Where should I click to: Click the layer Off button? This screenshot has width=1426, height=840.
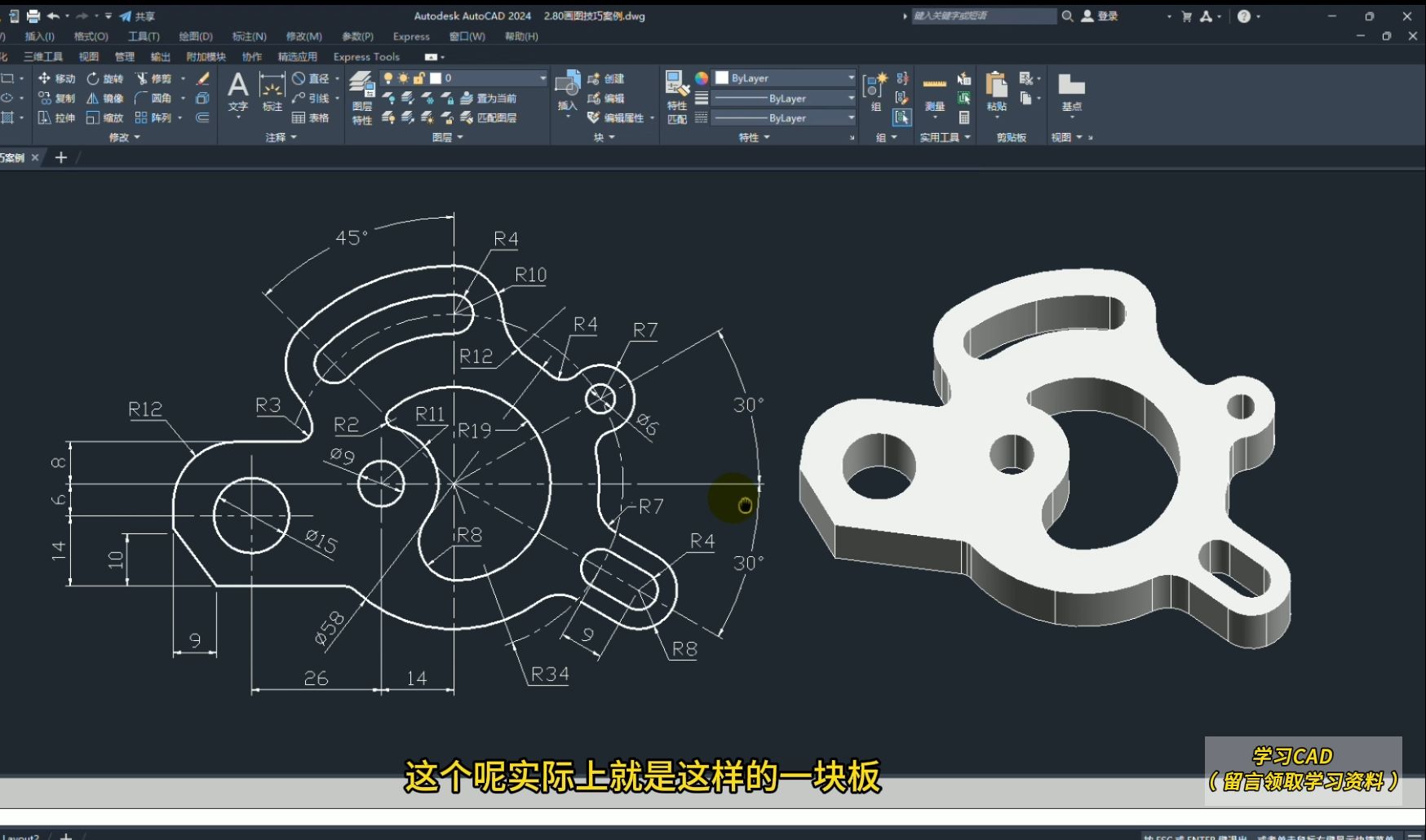click(388, 98)
